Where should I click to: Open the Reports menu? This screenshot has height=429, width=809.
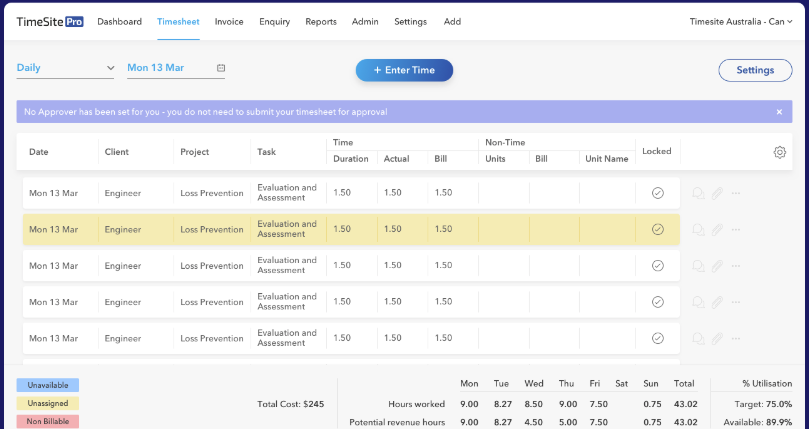click(320, 21)
